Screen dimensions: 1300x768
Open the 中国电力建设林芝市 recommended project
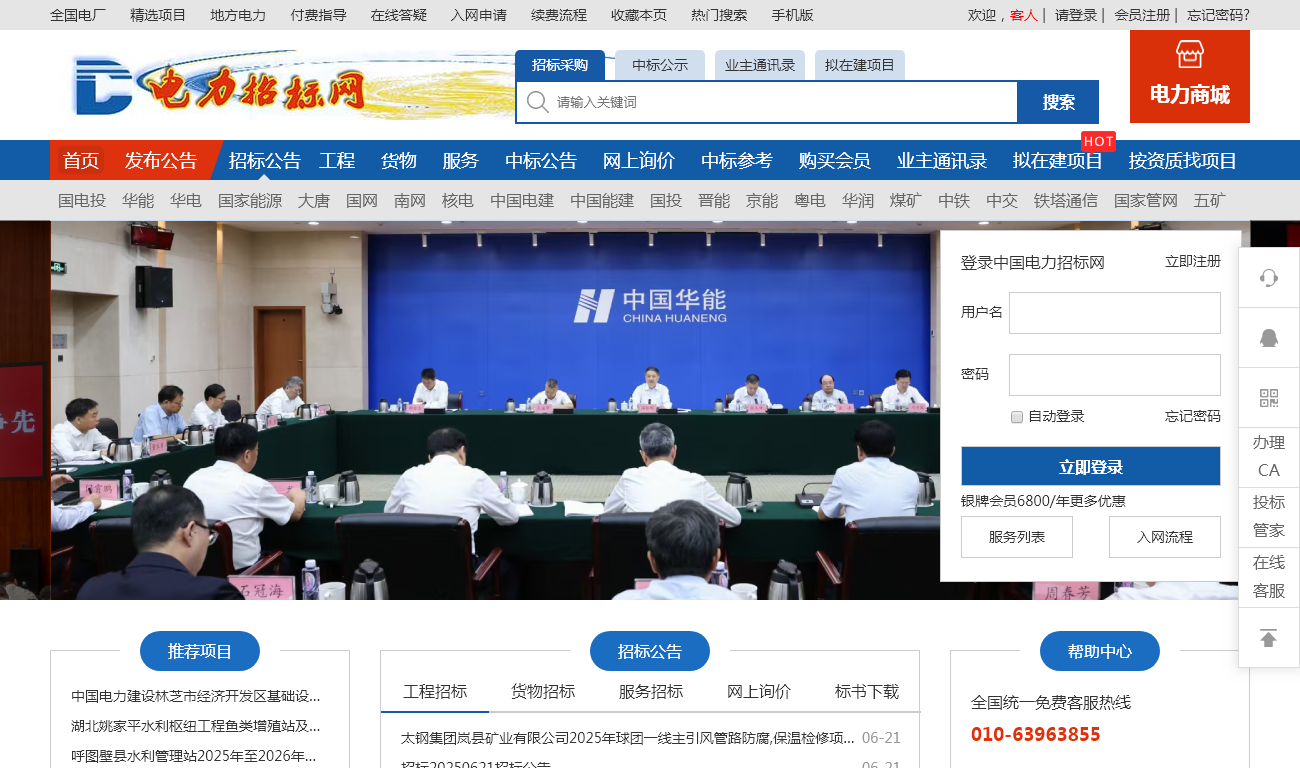[196, 696]
